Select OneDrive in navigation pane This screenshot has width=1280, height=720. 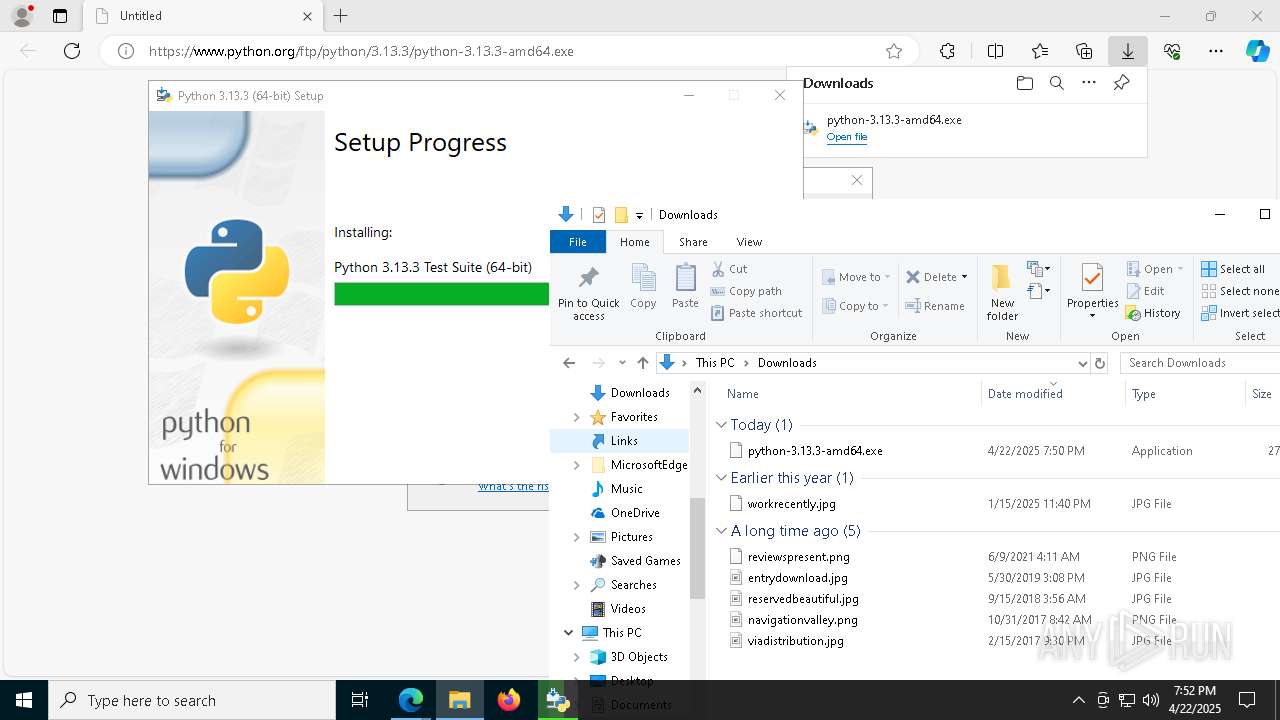pyautogui.click(x=635, y=513)
